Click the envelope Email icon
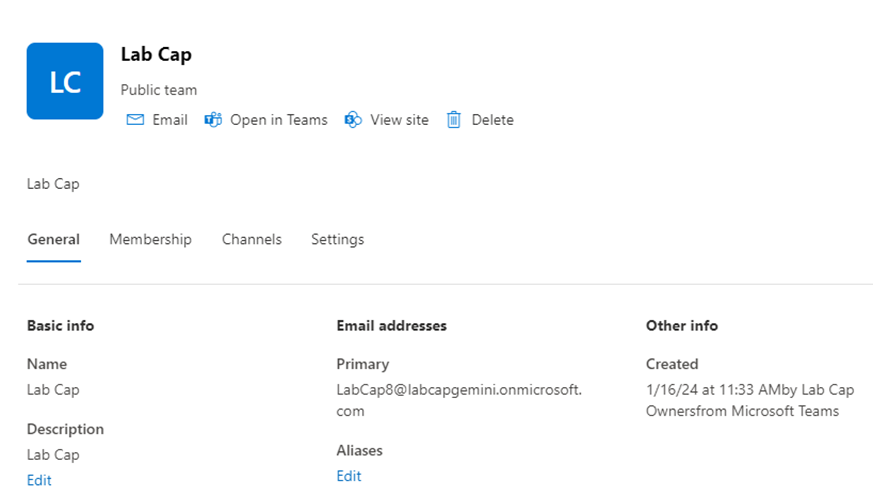Image resolution: width=873 pixels, height=496 pixels. click(x=135, y=120)
